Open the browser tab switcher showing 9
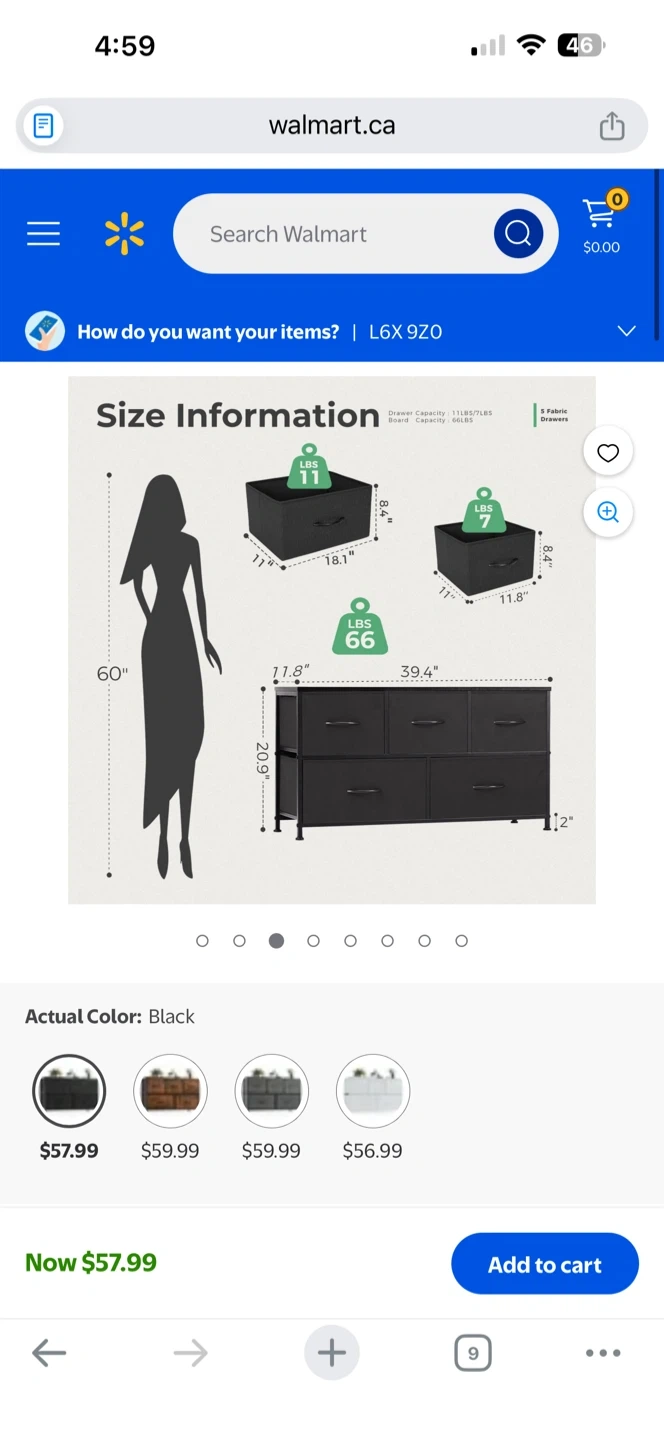Screen dimensions: 664x1440 point(473,1354)
